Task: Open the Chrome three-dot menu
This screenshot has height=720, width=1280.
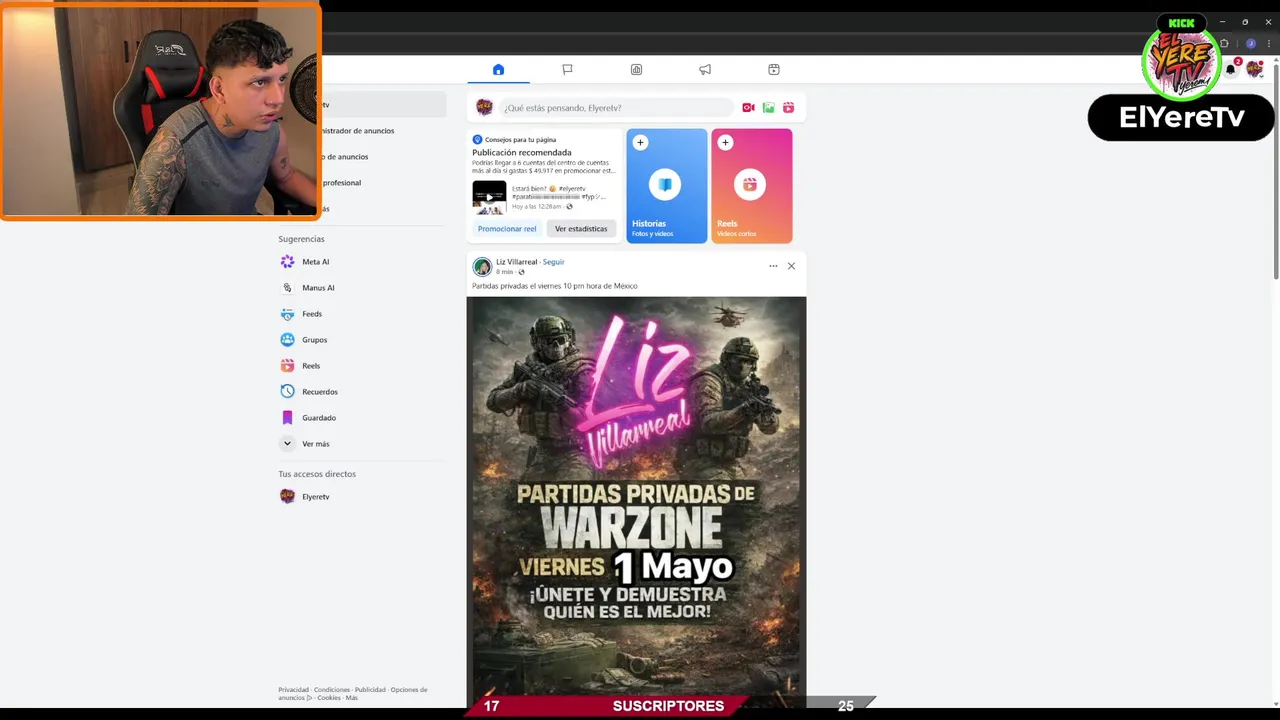Action: [1270, 44]
